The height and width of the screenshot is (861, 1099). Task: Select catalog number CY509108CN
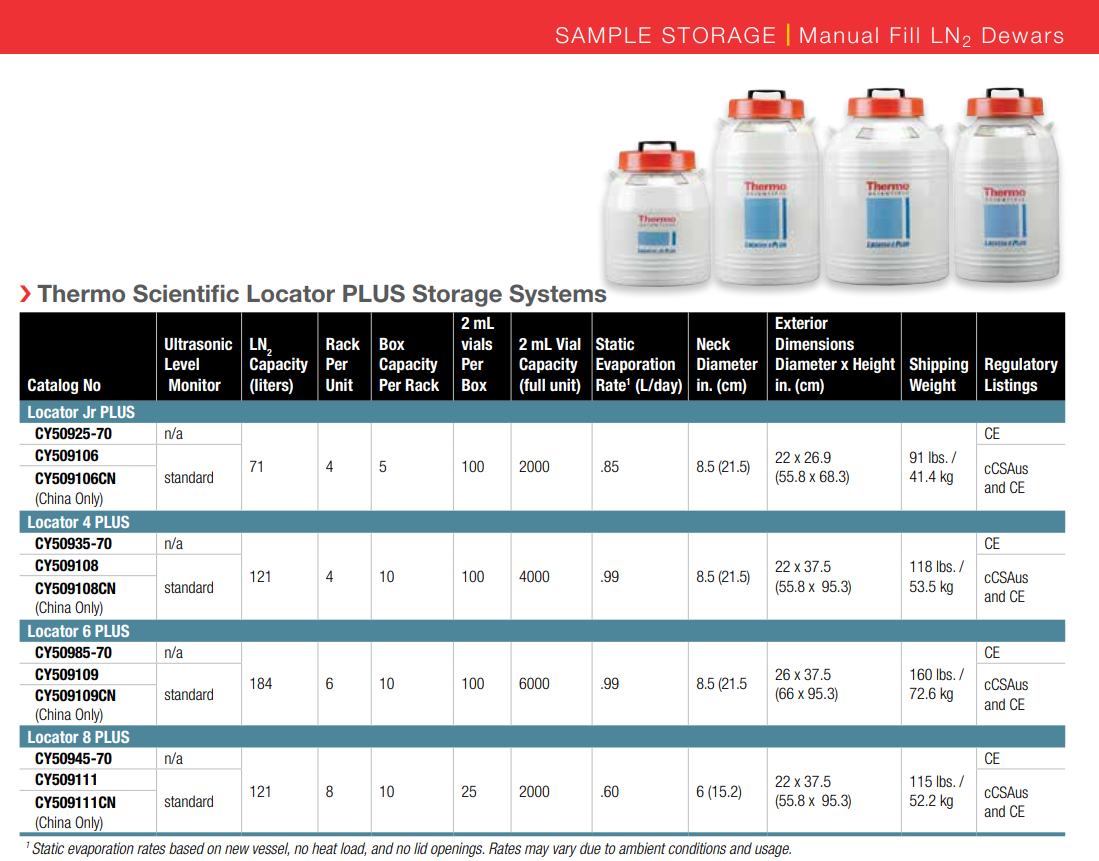click(75, 588)
